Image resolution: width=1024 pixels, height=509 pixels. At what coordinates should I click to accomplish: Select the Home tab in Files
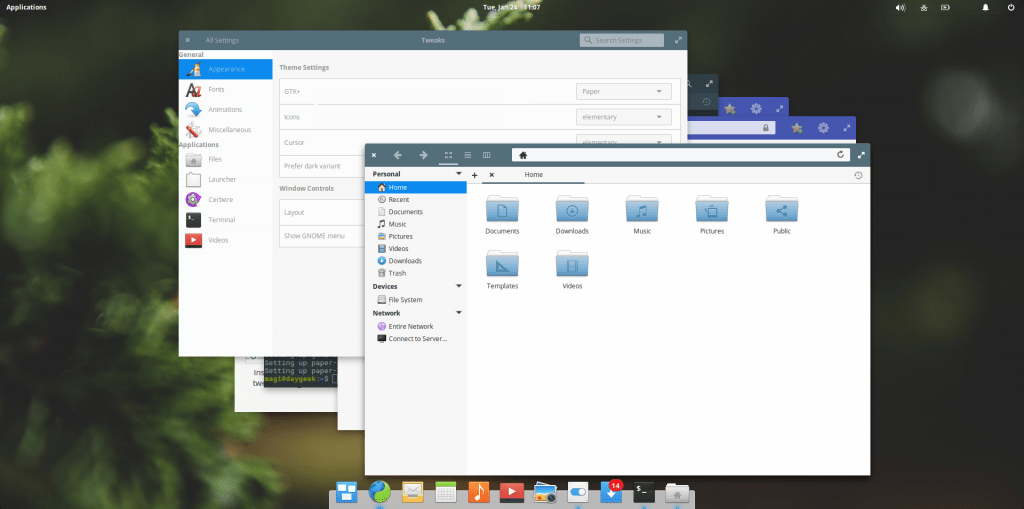(534, 175)
